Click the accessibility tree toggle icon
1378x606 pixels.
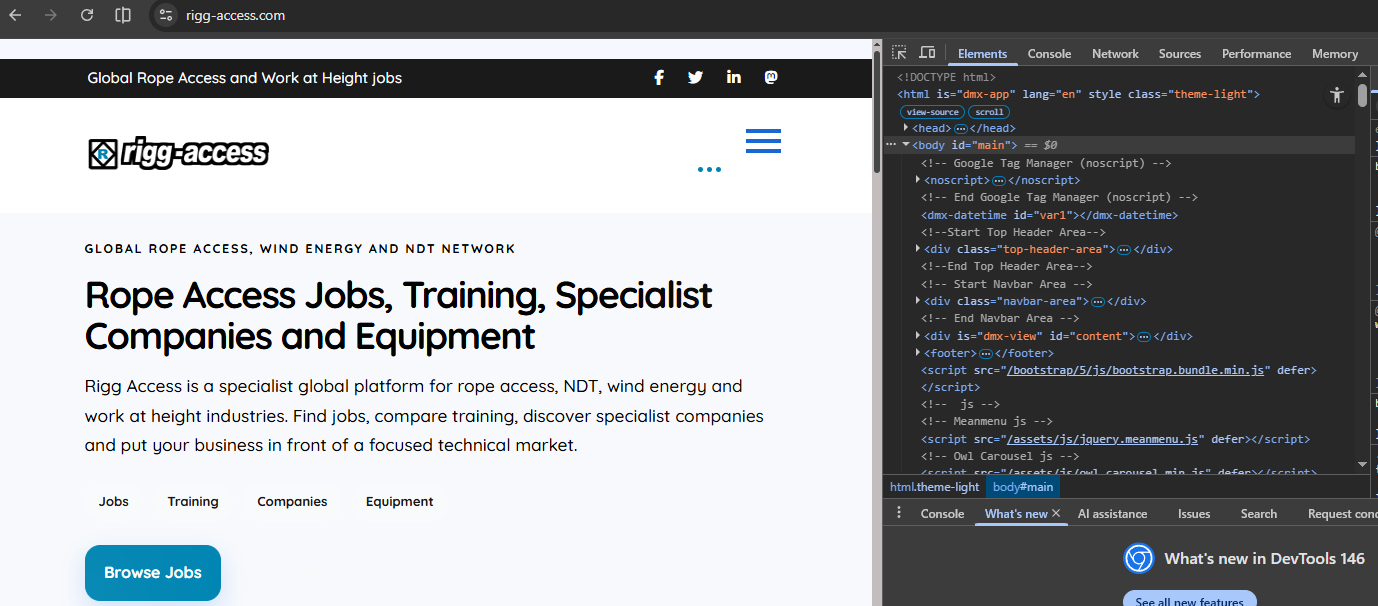[1337, 95]
